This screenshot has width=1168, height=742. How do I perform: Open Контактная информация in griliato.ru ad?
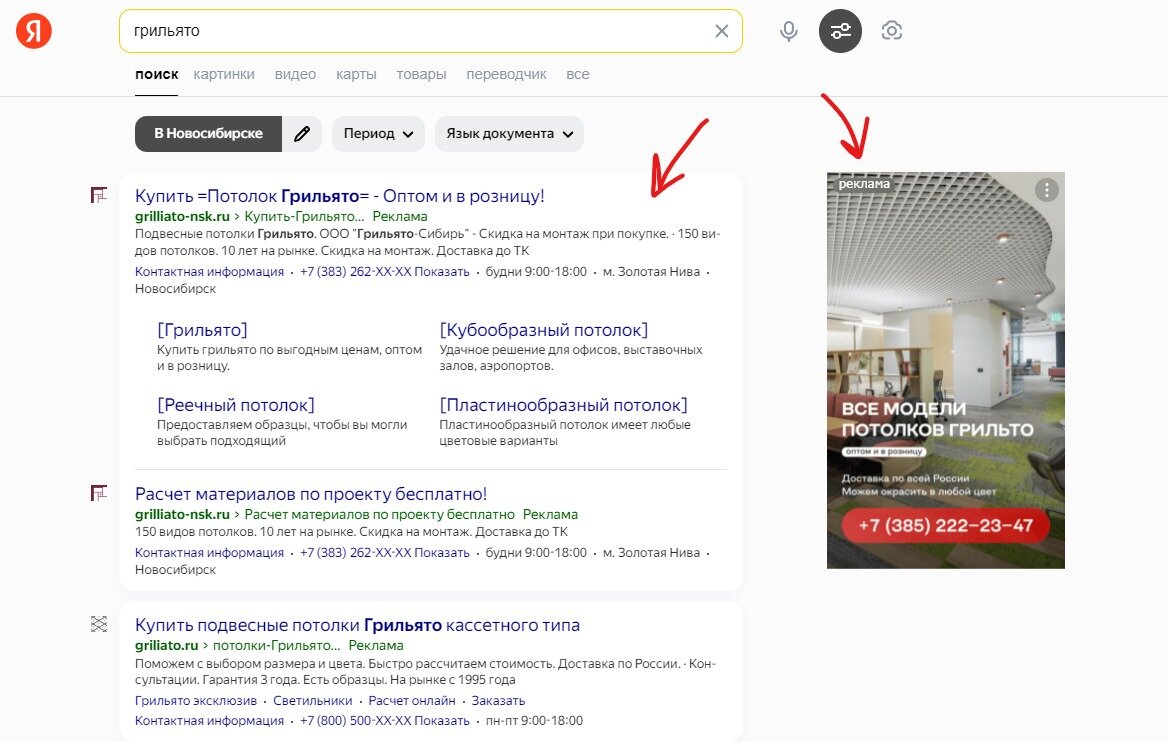coord(209,721)
